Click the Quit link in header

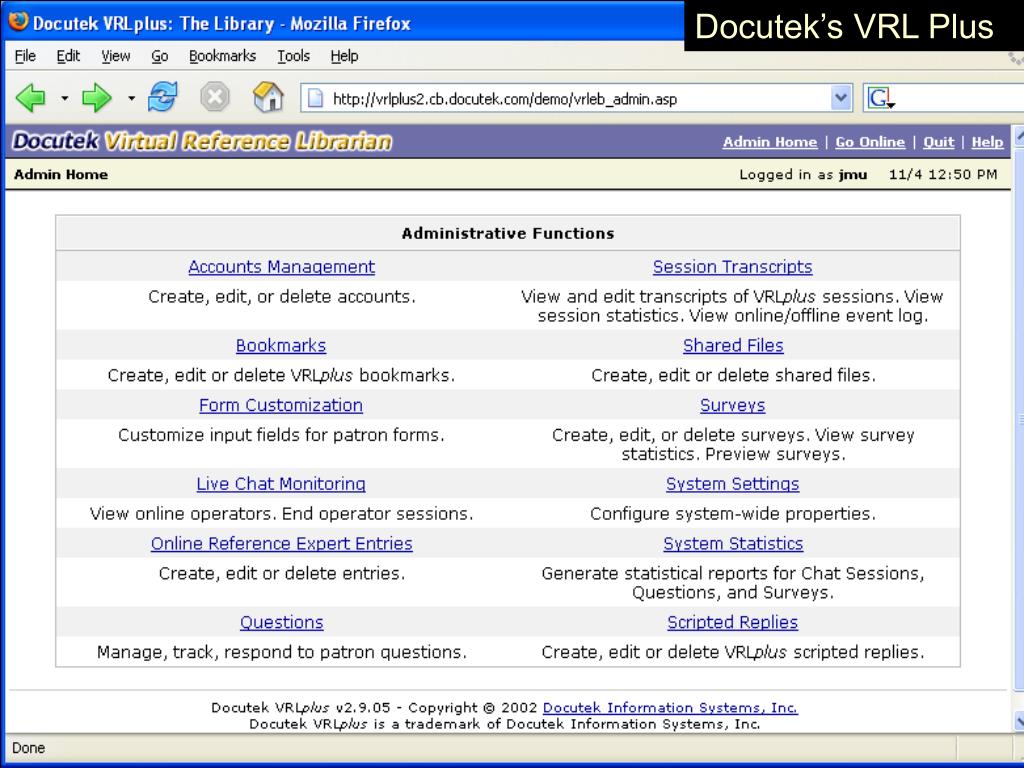tap(938, 142)
